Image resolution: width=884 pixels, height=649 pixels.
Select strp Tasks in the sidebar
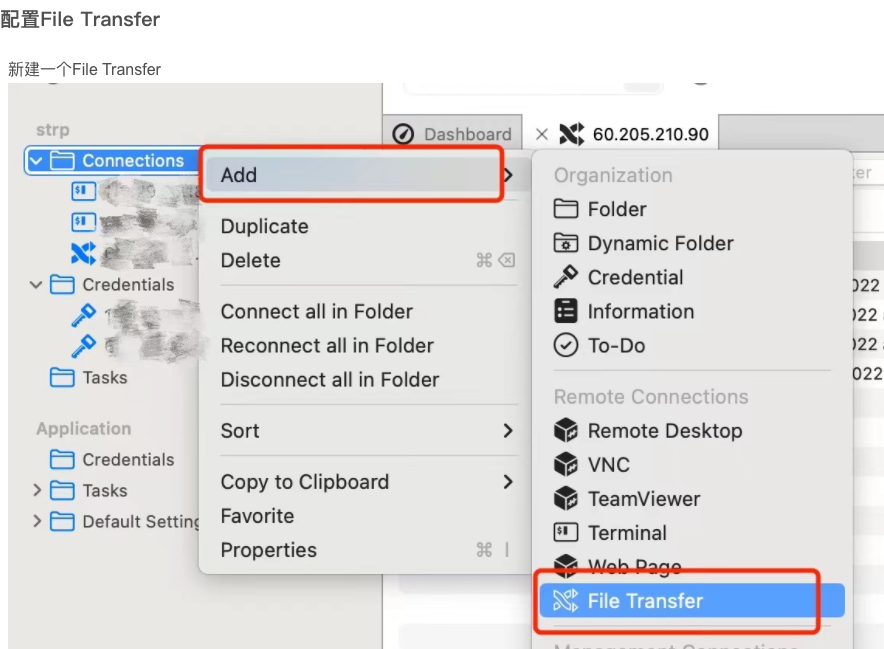coord(105,378)
